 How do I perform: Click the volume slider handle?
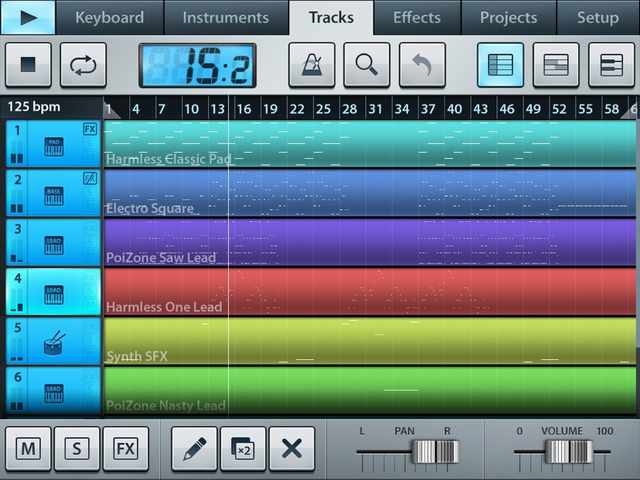pyautogui.click(x=561, y=452)
